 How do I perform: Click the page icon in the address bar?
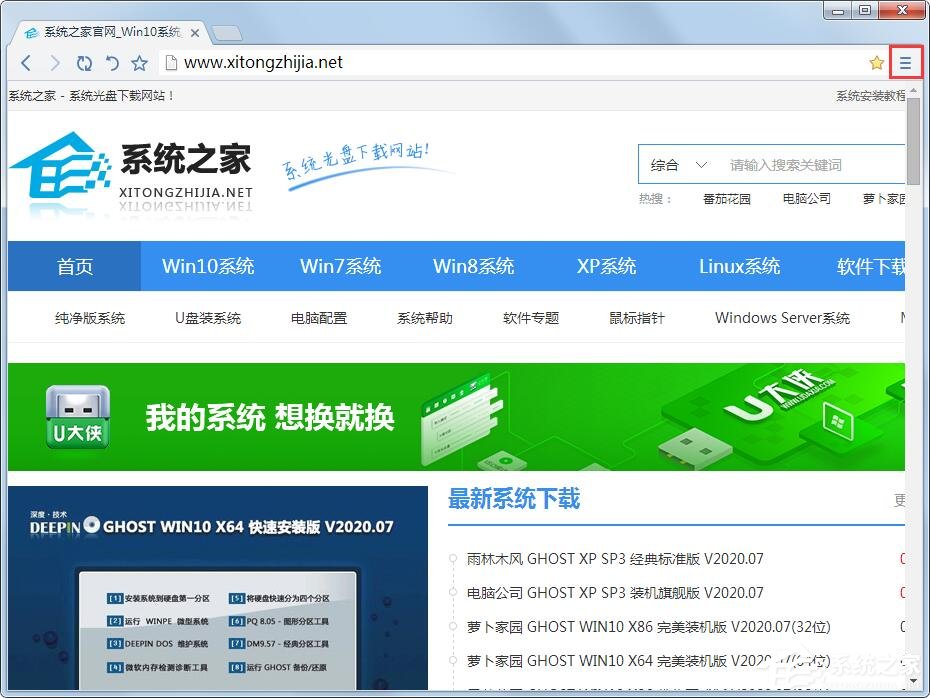tap(170, 62)
